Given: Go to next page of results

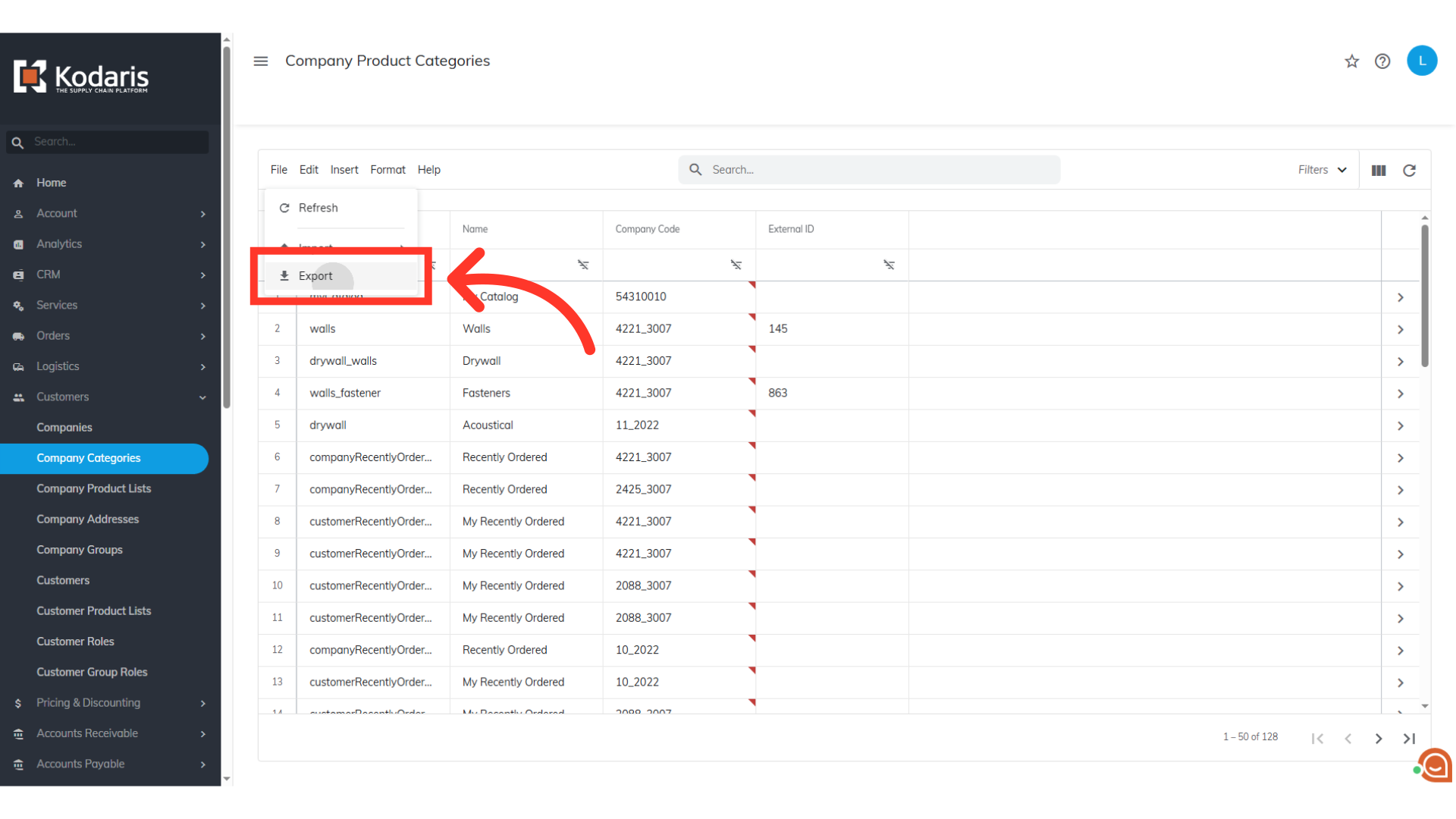Looking at the screenshot, I should click(1379, 739).
